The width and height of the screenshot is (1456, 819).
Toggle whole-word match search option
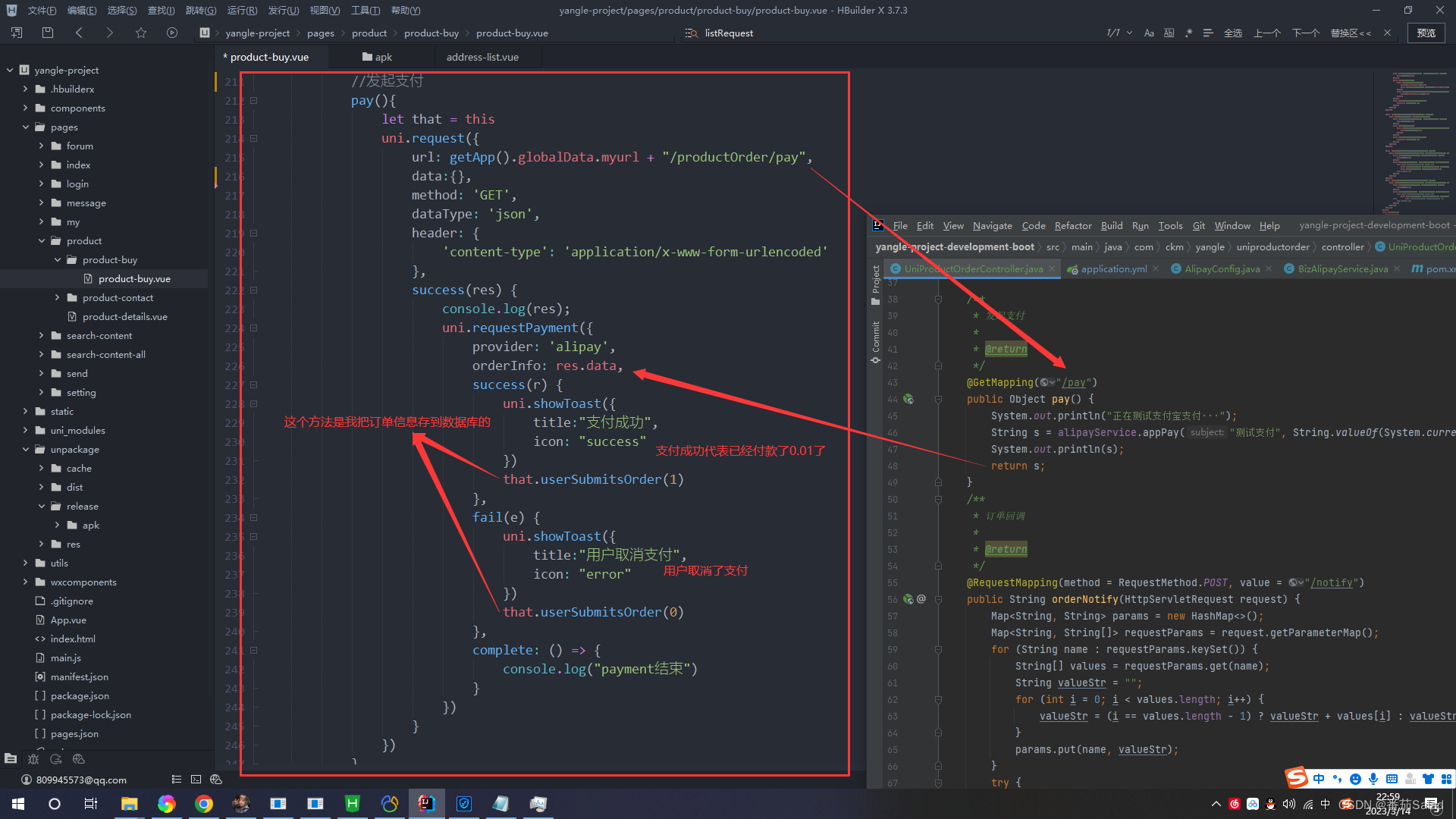pos(1169,33)
